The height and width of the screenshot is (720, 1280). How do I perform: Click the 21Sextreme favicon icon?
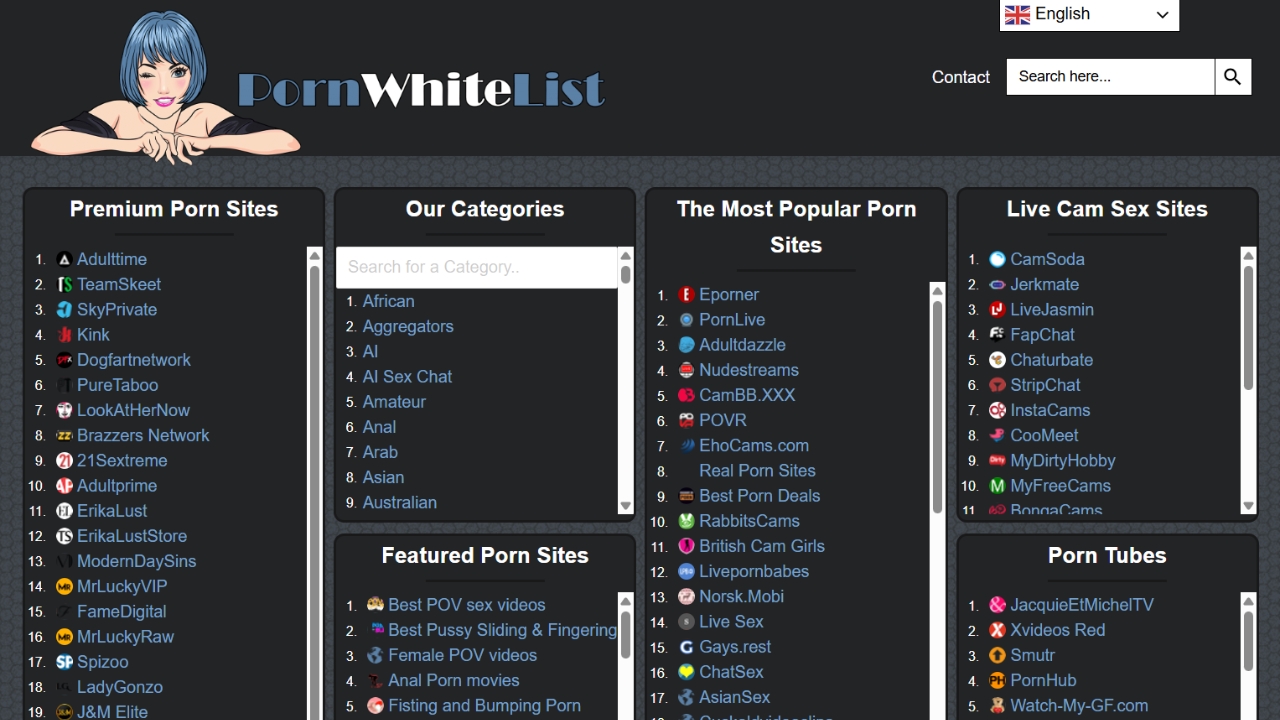coord(64,461)
